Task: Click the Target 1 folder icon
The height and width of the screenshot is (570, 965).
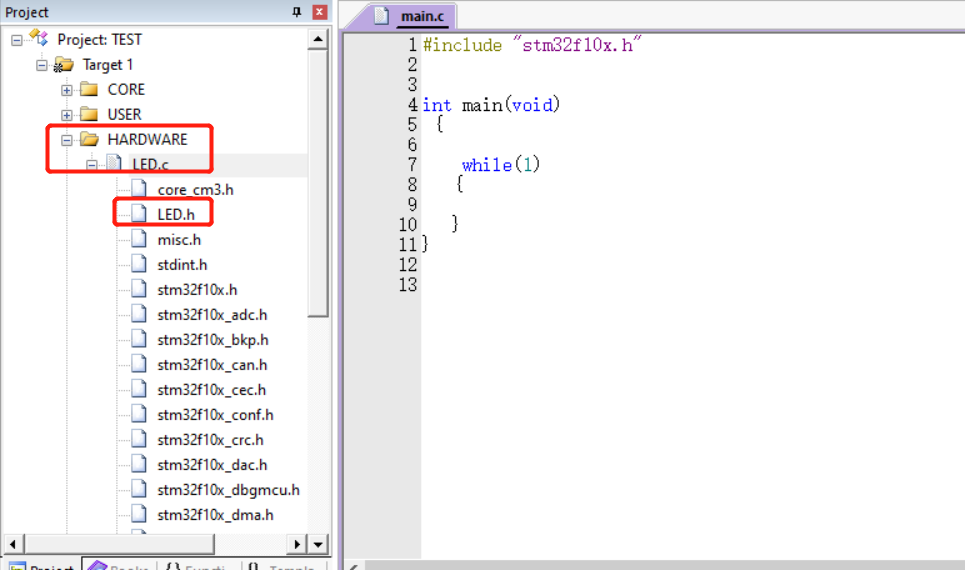Action: click(63, 64)
